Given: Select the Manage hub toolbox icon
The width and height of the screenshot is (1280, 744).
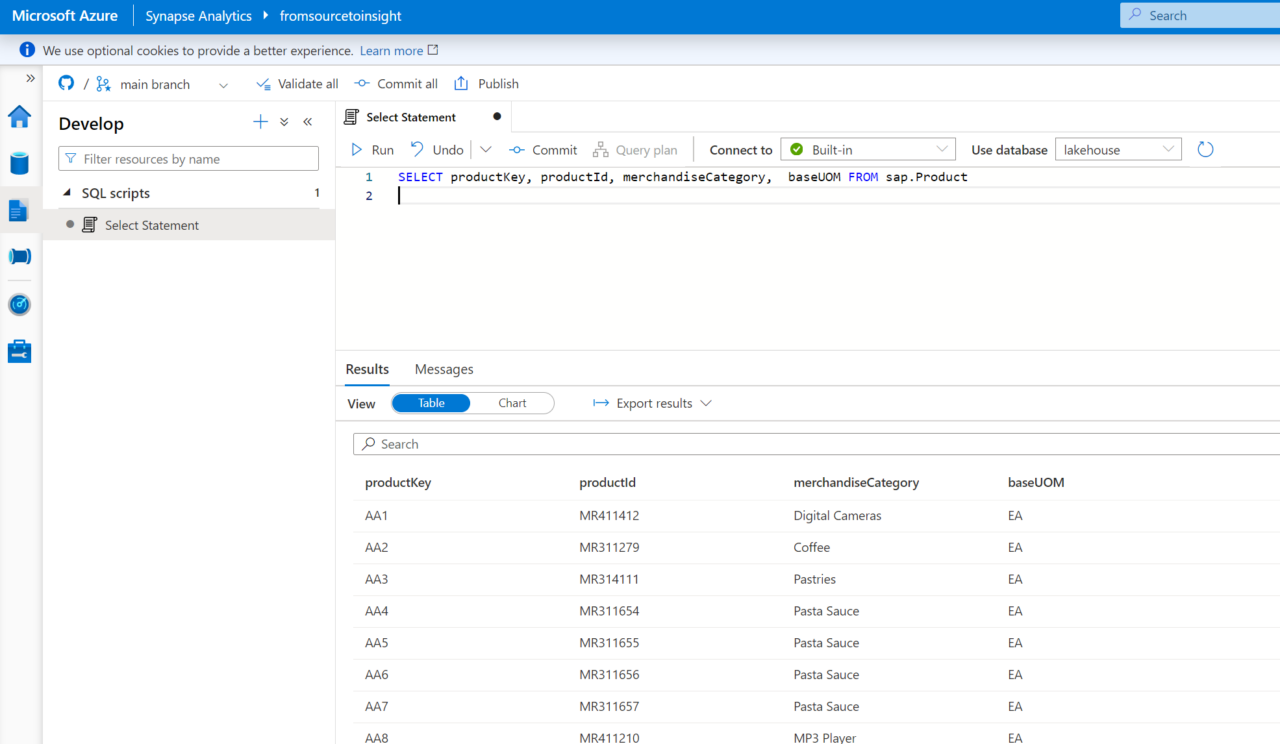Looking at the screenshot, I should (19, 351).
